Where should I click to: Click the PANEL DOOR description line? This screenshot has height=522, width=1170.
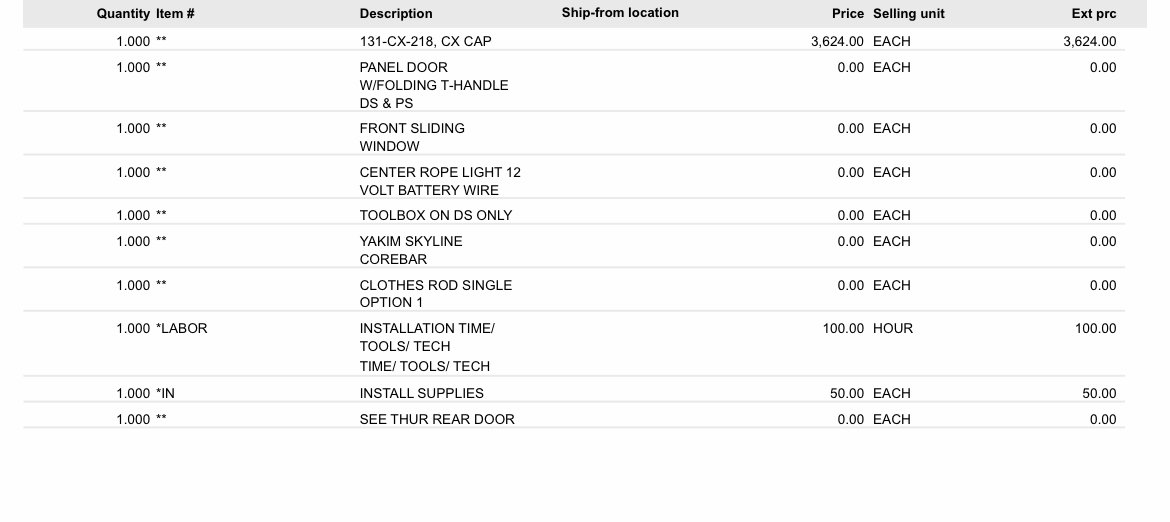(x=404, y=67)
